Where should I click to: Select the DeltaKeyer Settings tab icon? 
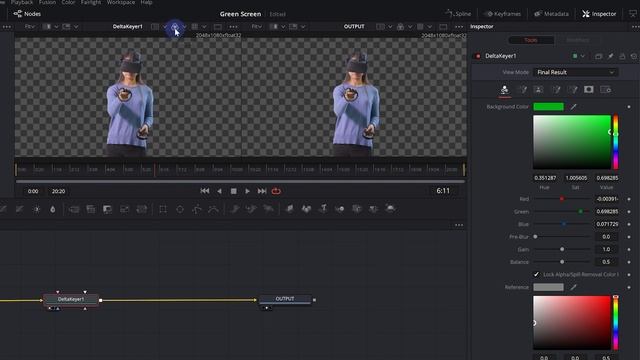pos(605,90)
